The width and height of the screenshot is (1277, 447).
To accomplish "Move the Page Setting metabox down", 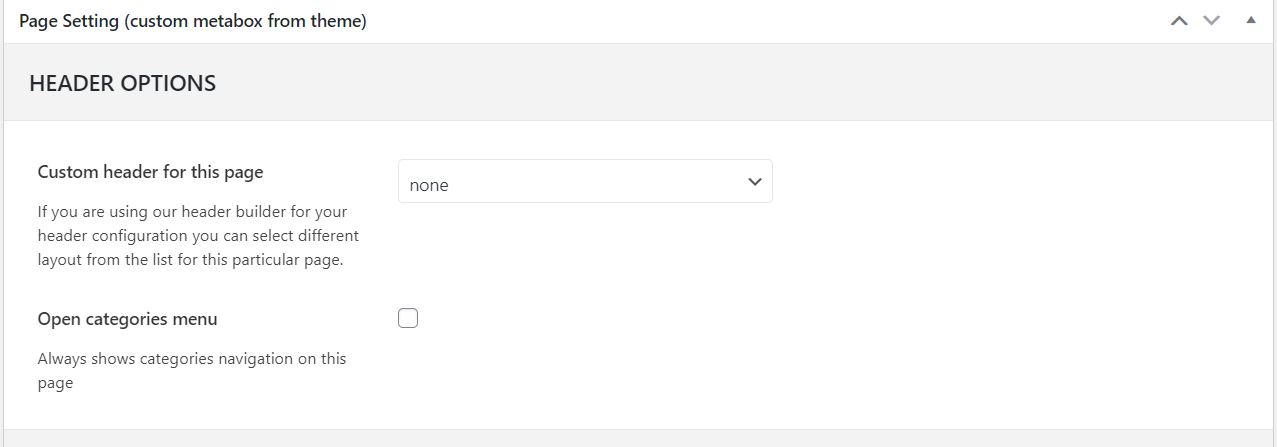I will 1211,21.
